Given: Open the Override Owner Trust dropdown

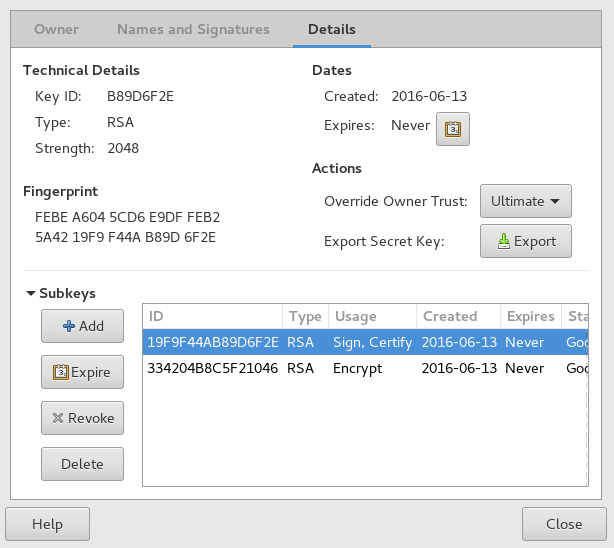Looking at the screenshot, I should click(526, 201).
